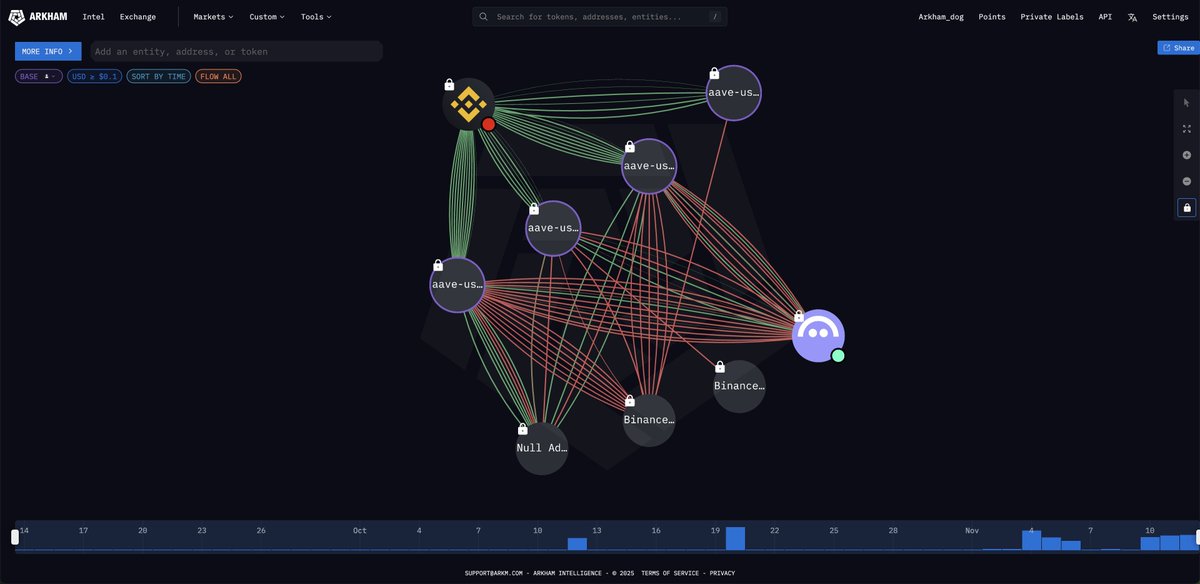The width and height of the screenshot is (1200, 584).
Task: Click the timeline bar at Nov 4
Action: [x=1031, y=540]
